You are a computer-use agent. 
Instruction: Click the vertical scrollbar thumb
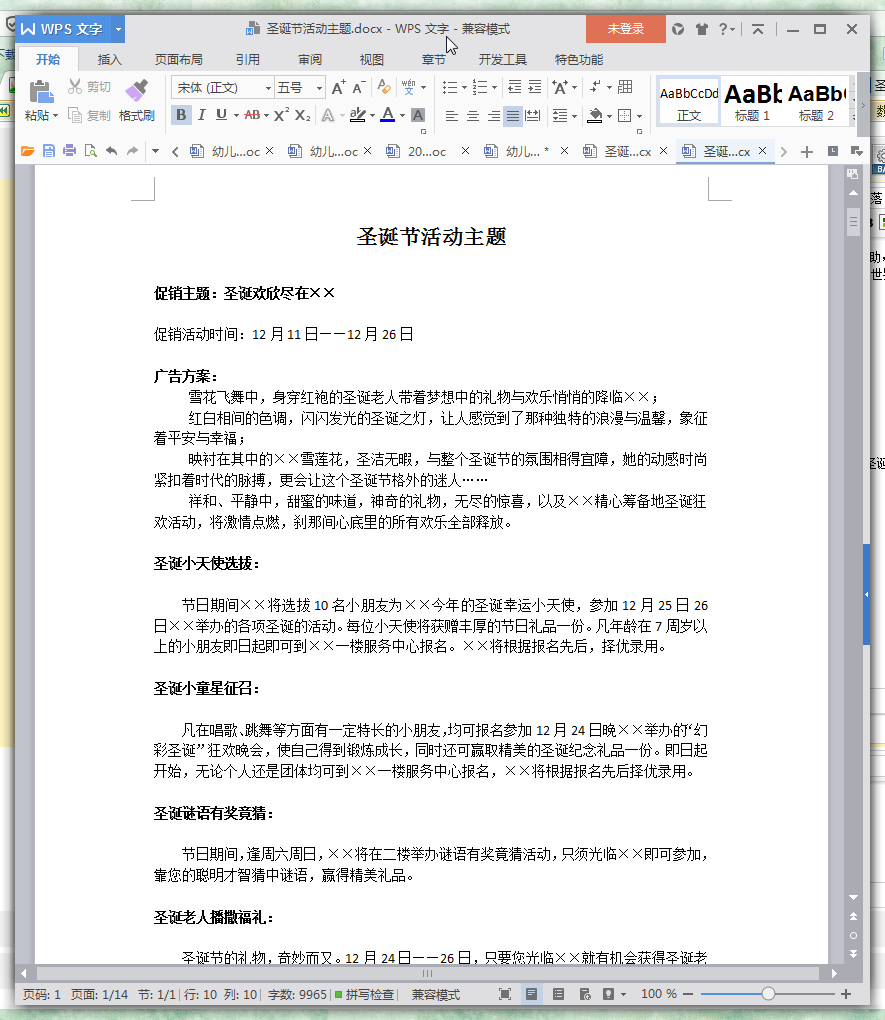pos(853,222)
